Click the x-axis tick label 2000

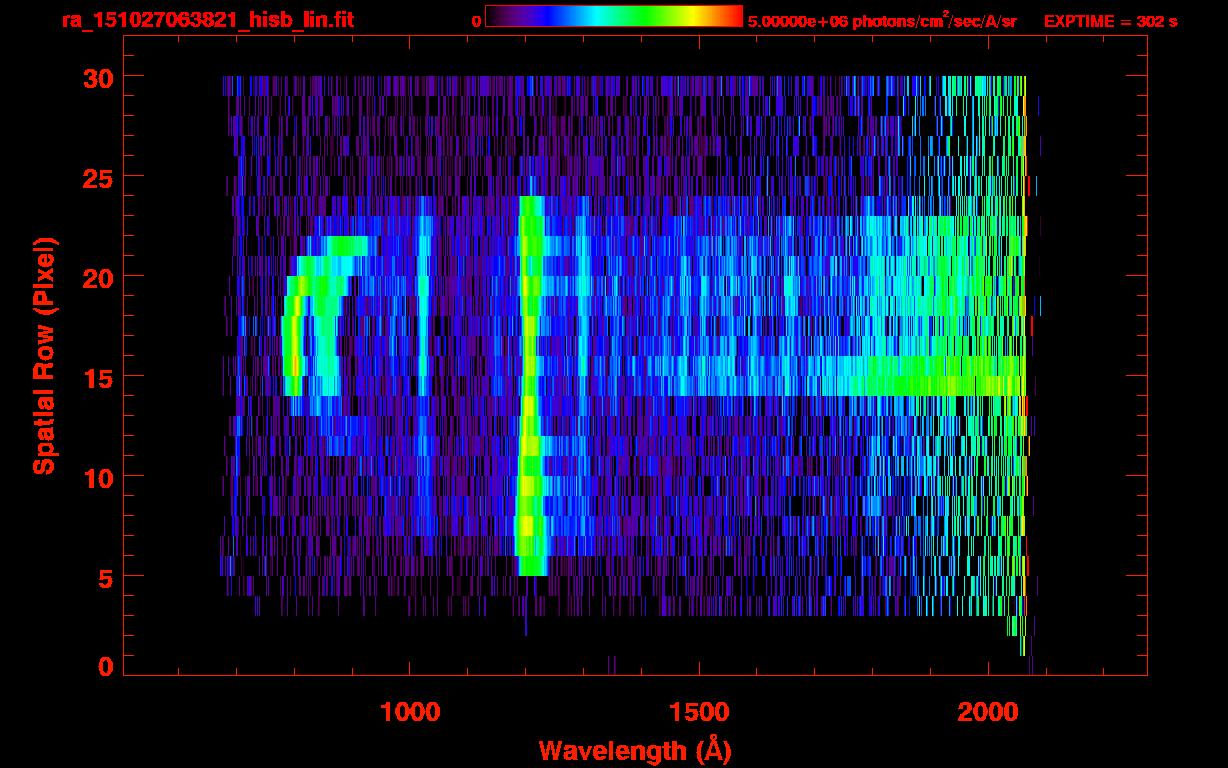click(x=988, y=712)
